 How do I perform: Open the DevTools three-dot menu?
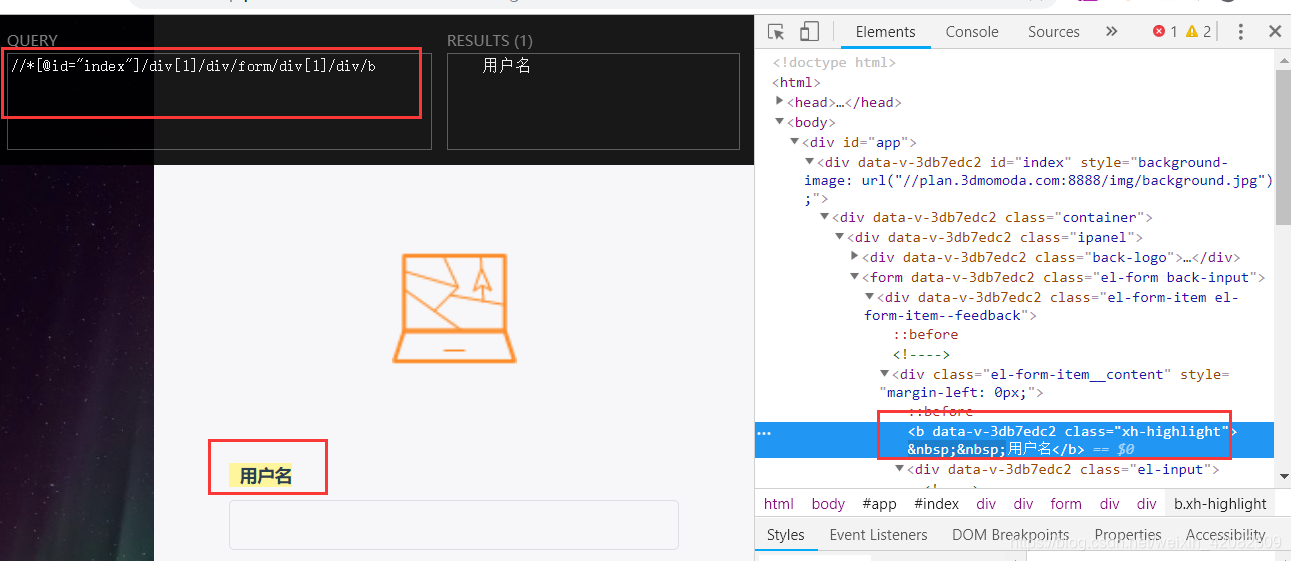pos(1241,32)
